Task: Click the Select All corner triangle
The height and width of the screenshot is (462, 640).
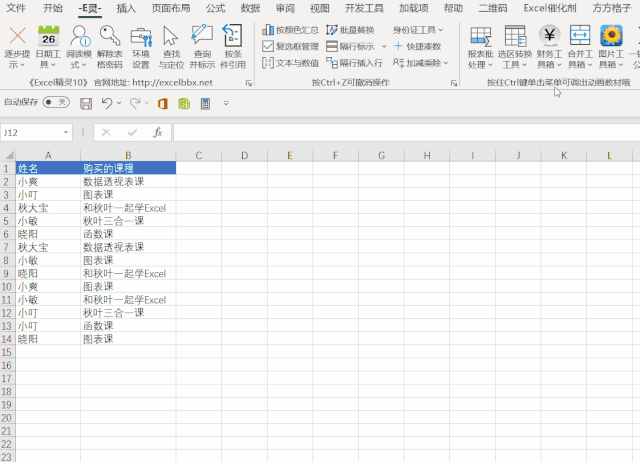Action: 8,155
